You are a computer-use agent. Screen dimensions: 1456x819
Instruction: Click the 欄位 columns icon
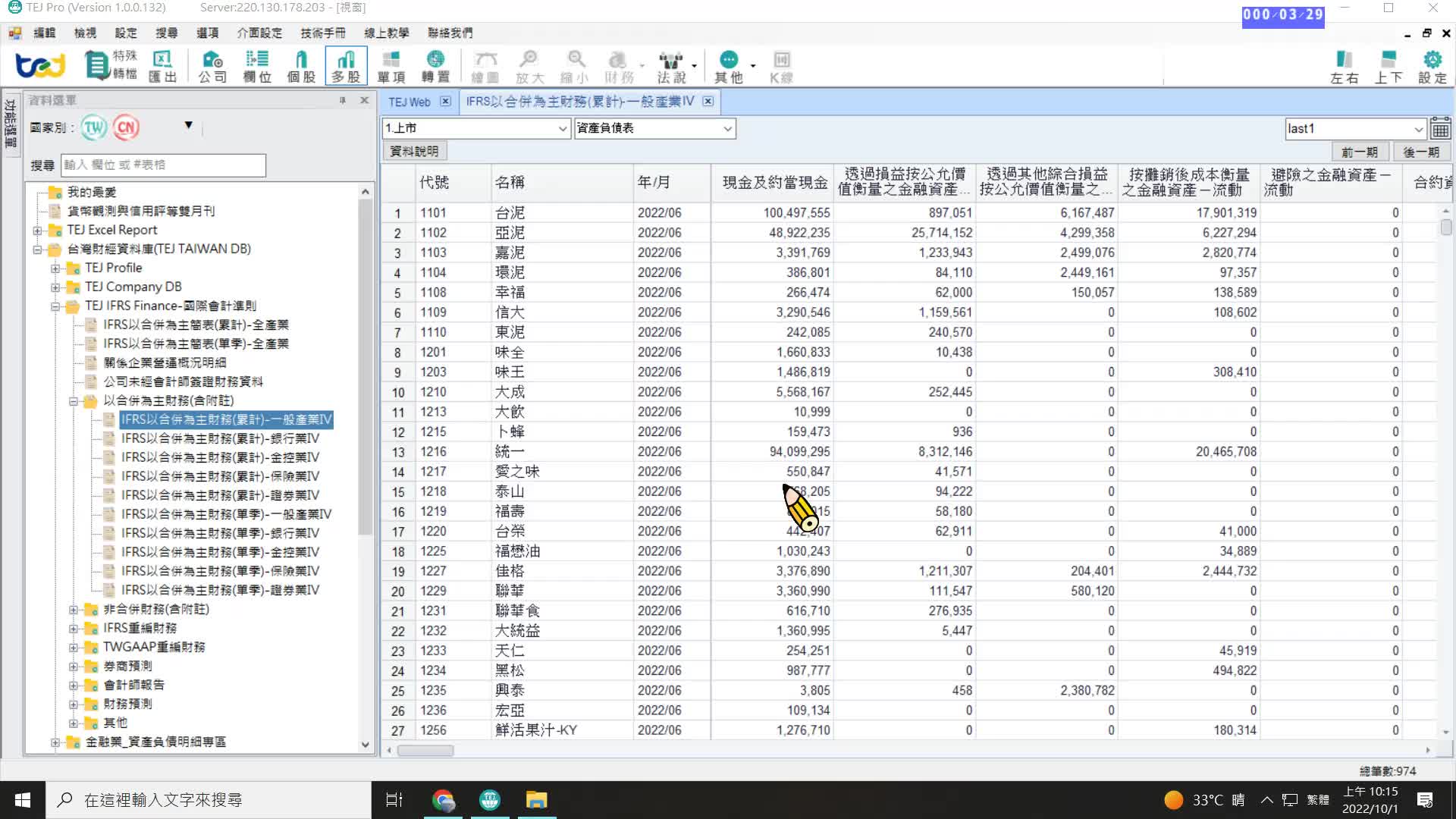[x=257, y=66]
